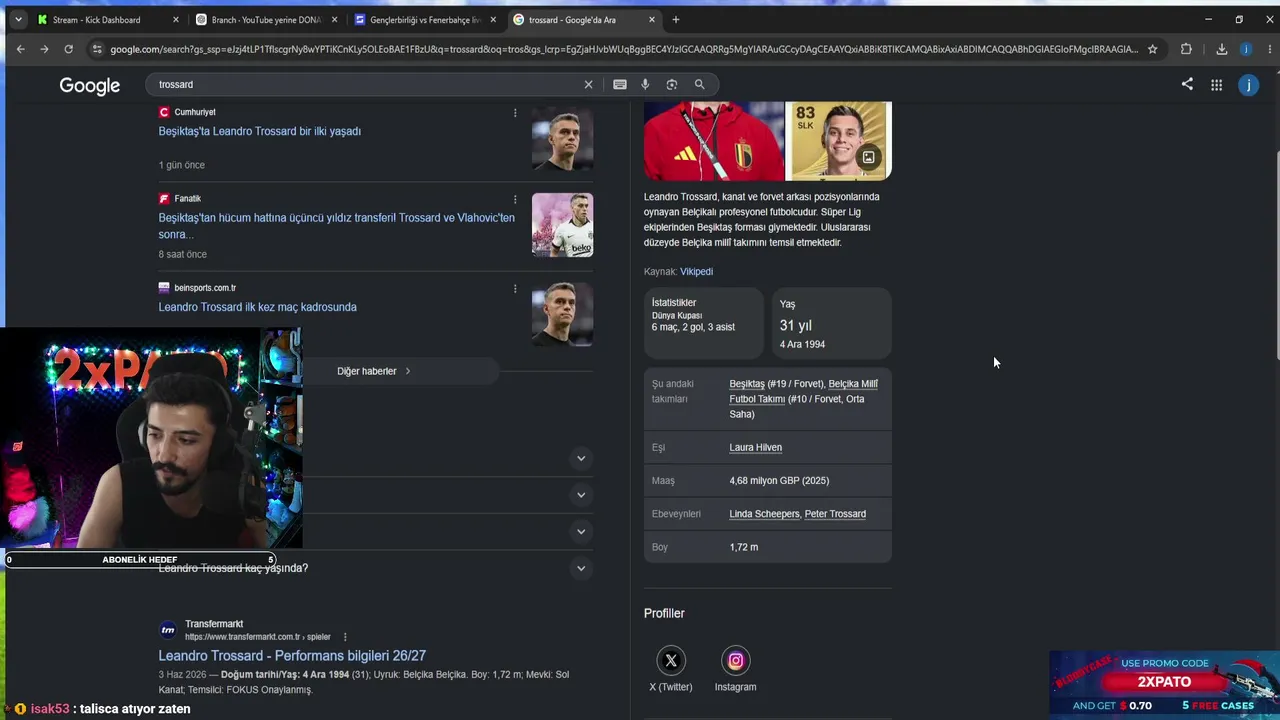Go back to the previous page

(x=20, y=49)
